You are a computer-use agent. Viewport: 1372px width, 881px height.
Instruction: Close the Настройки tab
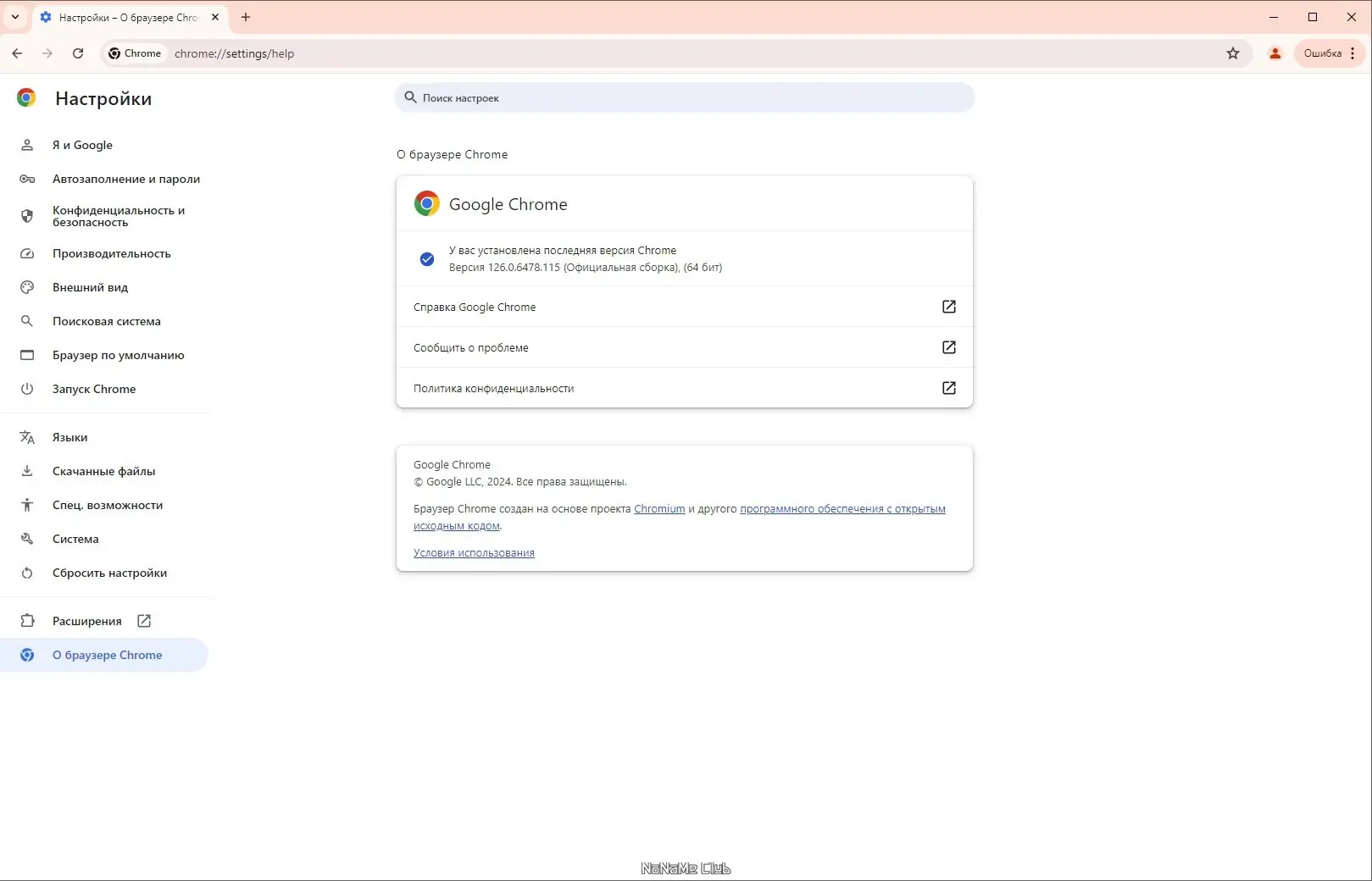pyautogui.click(x=215, y=17)
